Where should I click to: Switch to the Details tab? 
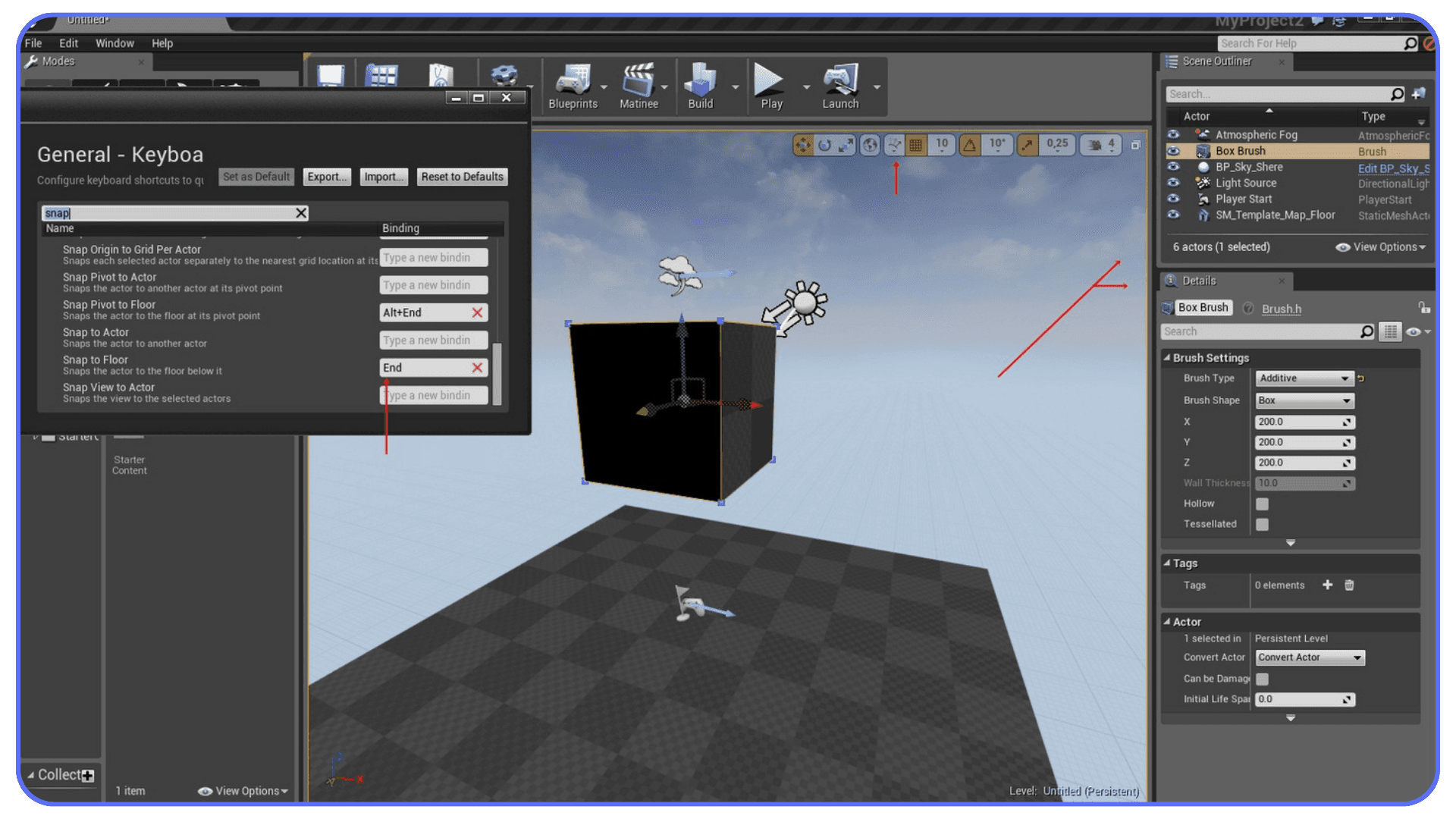tap(1200, 281)
